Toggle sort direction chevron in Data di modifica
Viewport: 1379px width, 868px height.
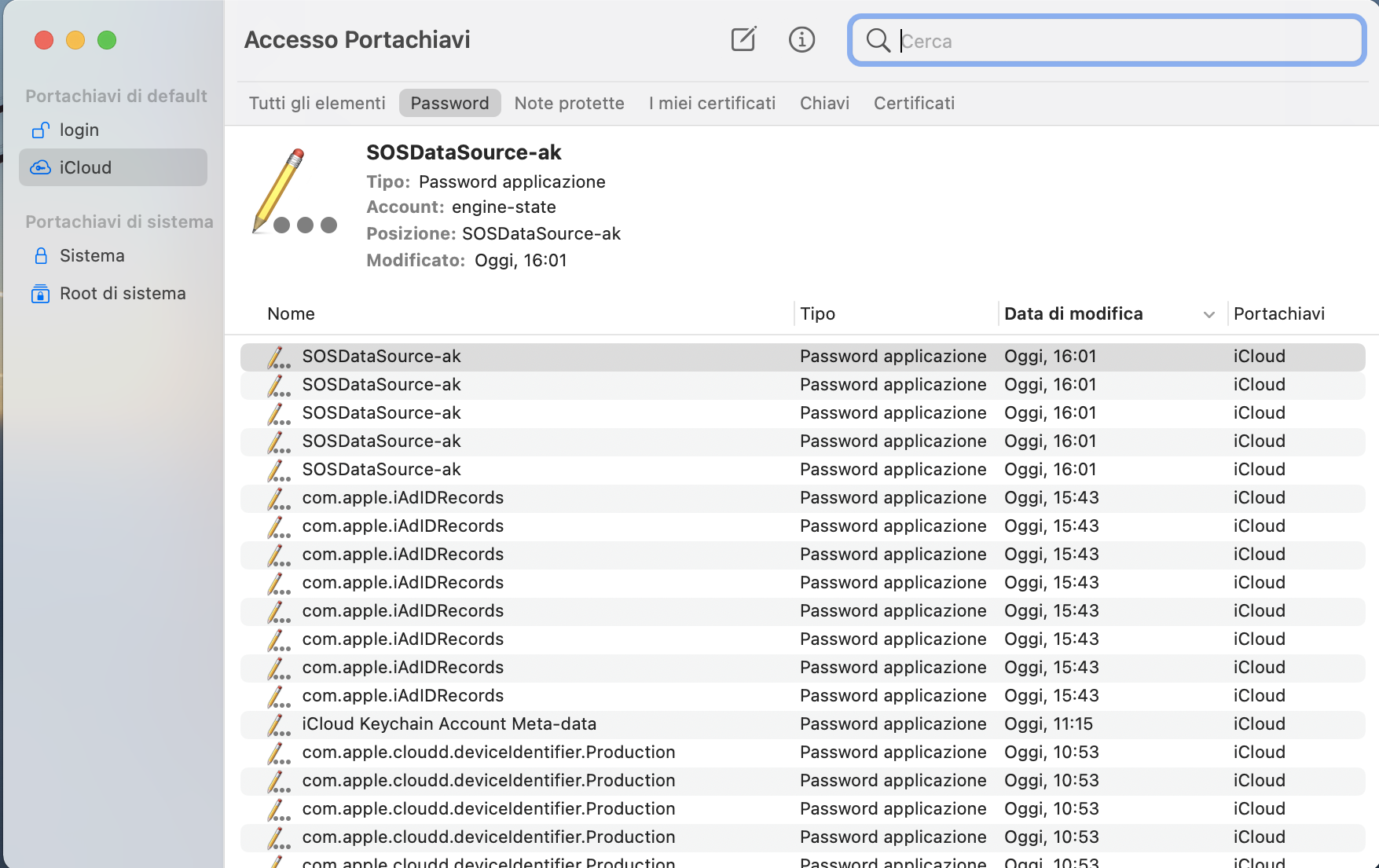coord(1208,314)
